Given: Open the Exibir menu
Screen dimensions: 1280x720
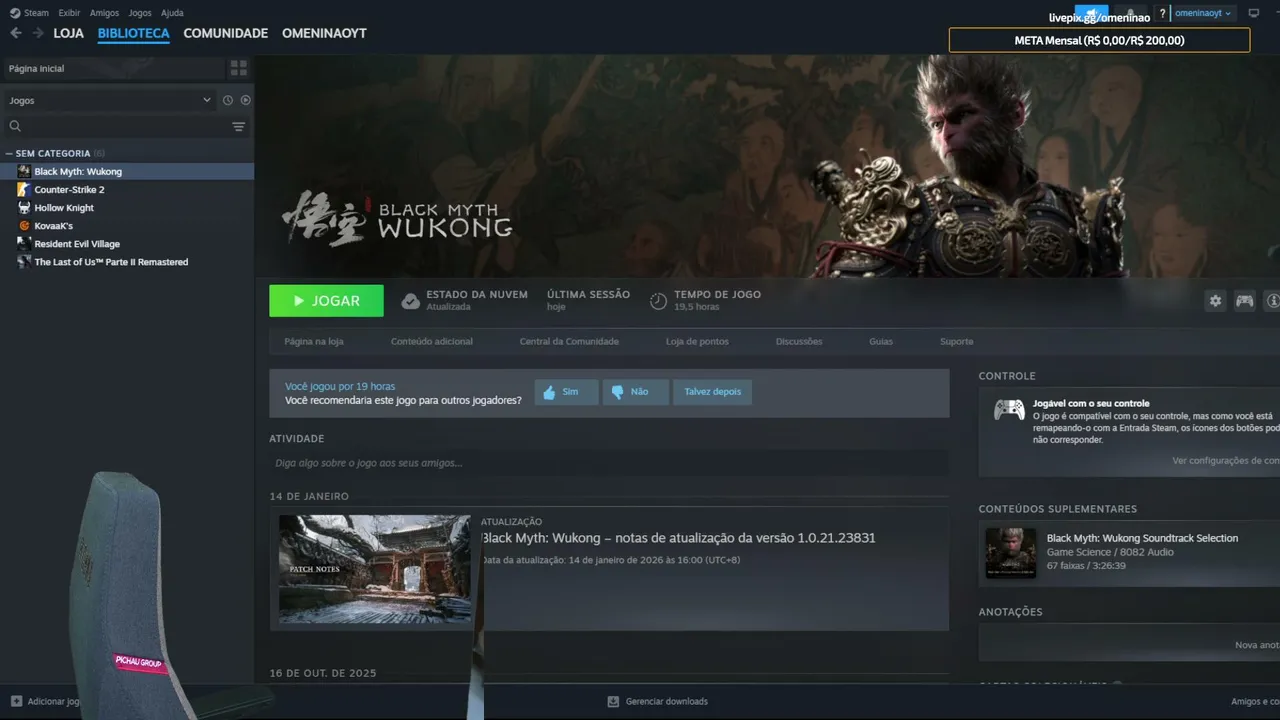Looking at the screenshot, I should click(x=69, y=13).
